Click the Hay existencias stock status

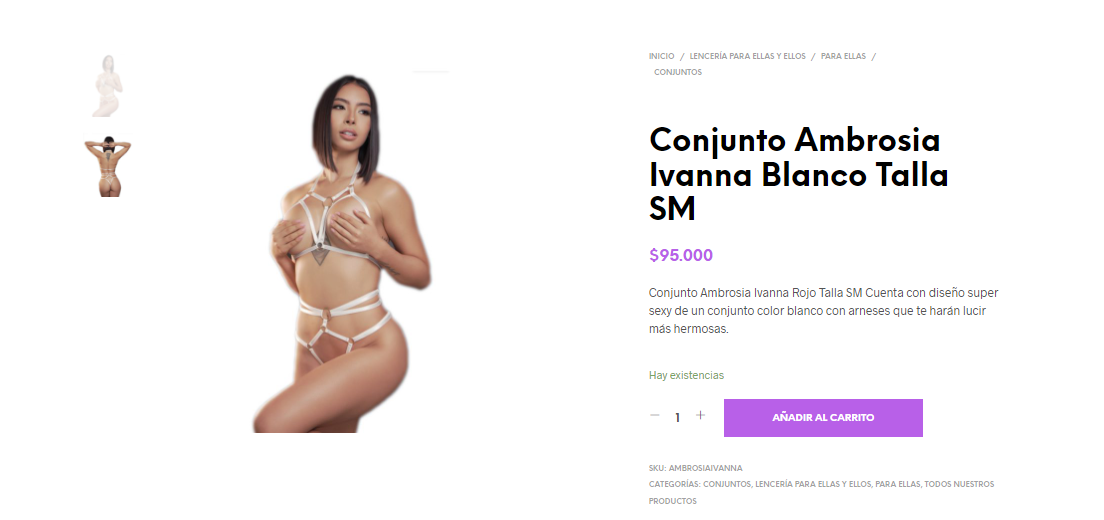[x=686, y=376]
